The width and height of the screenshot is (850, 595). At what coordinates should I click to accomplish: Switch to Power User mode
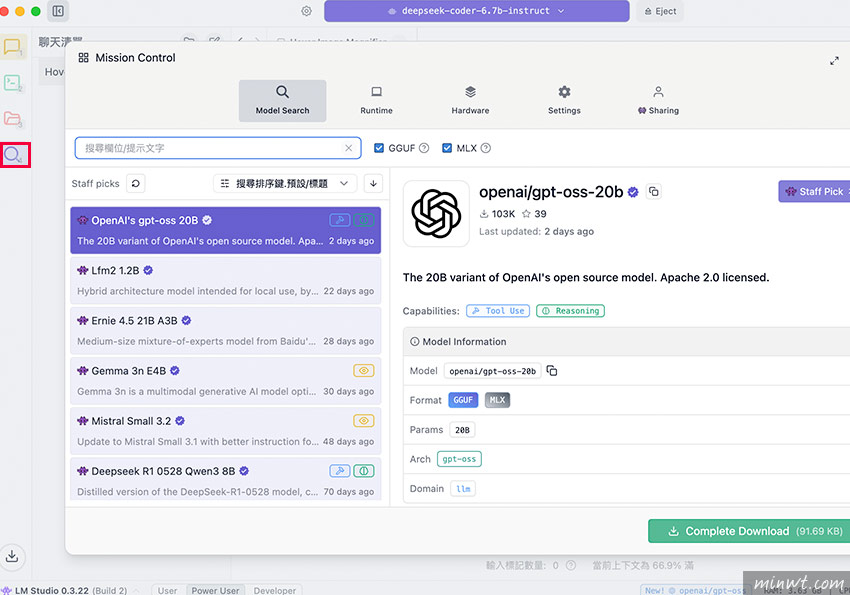215,590
